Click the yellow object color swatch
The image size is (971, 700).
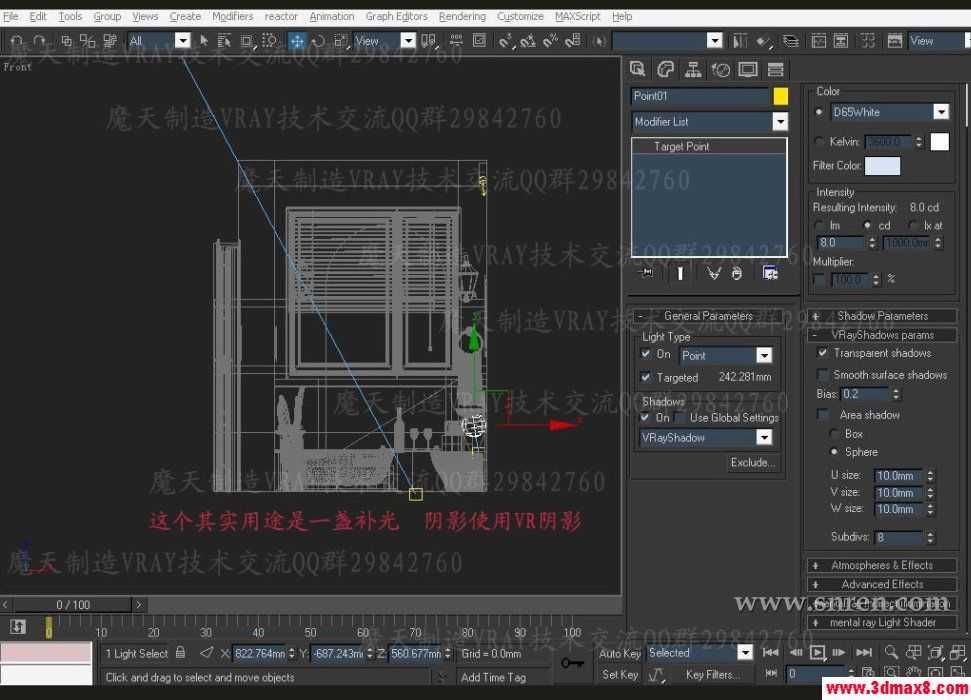tap(780, 96)
